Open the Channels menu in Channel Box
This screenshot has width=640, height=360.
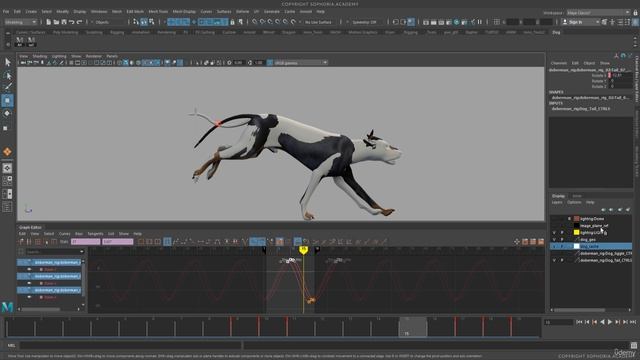click(x=558, y=63)
